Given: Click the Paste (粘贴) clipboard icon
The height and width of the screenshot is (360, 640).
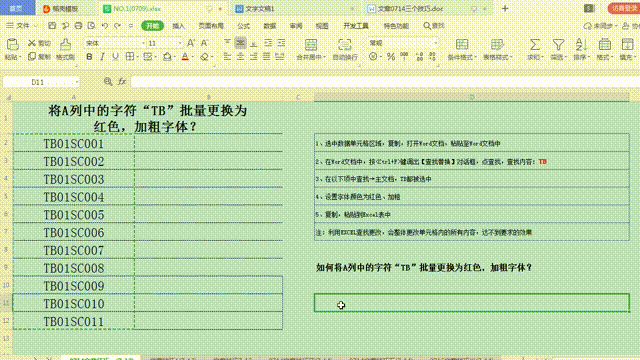Looking at the screenshot, I should pos(12,44).
